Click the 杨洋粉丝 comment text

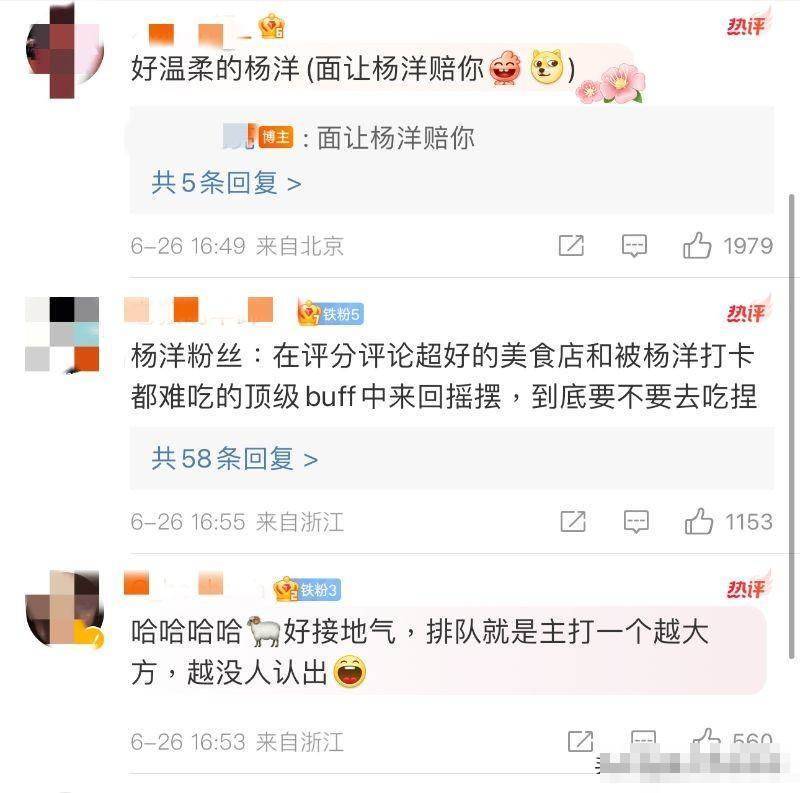point(443,376)
